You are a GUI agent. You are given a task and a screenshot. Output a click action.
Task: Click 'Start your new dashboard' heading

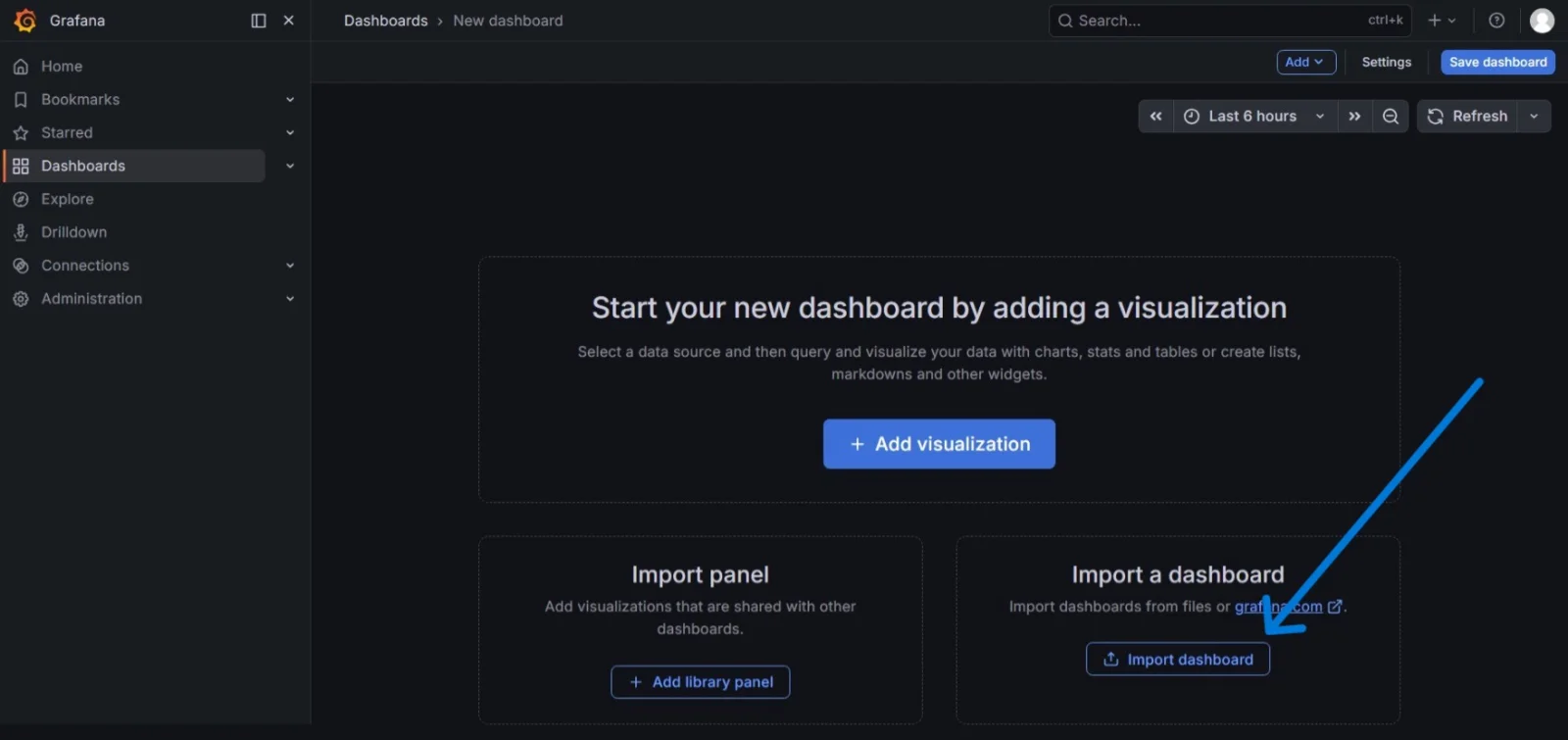point(939,309)
